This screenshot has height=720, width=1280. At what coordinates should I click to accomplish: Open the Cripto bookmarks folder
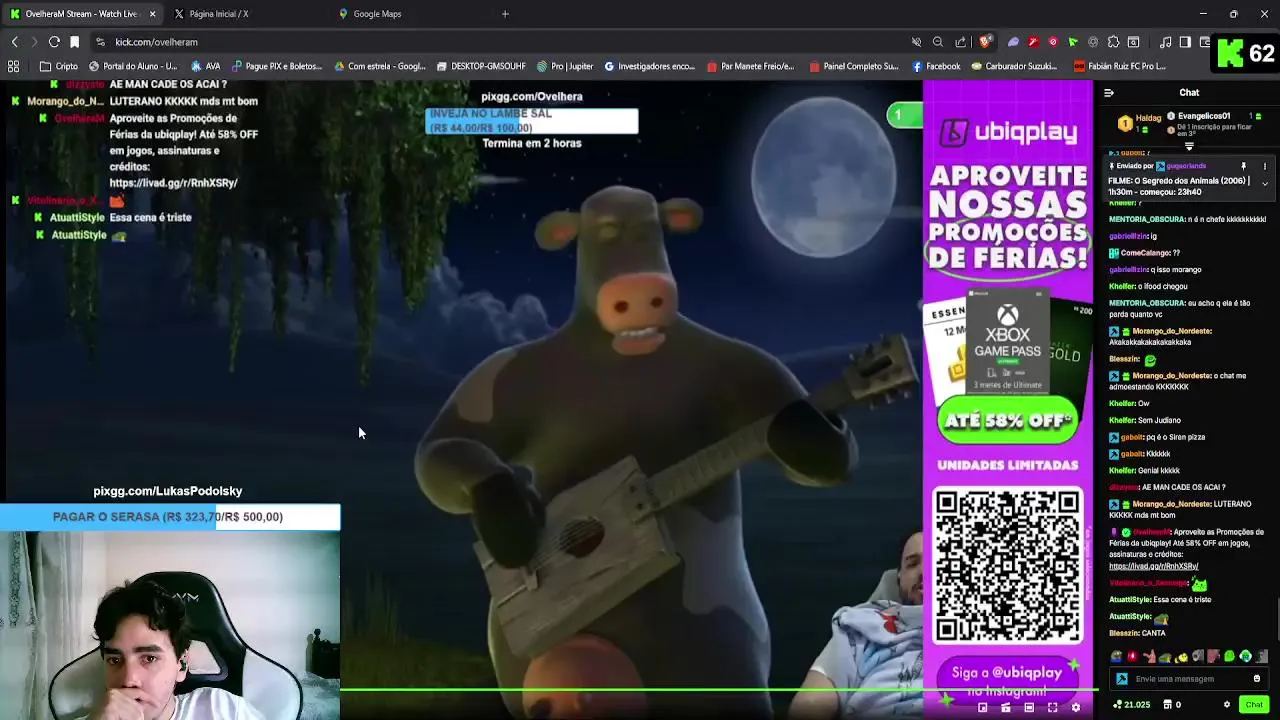[x=59, y=66]
